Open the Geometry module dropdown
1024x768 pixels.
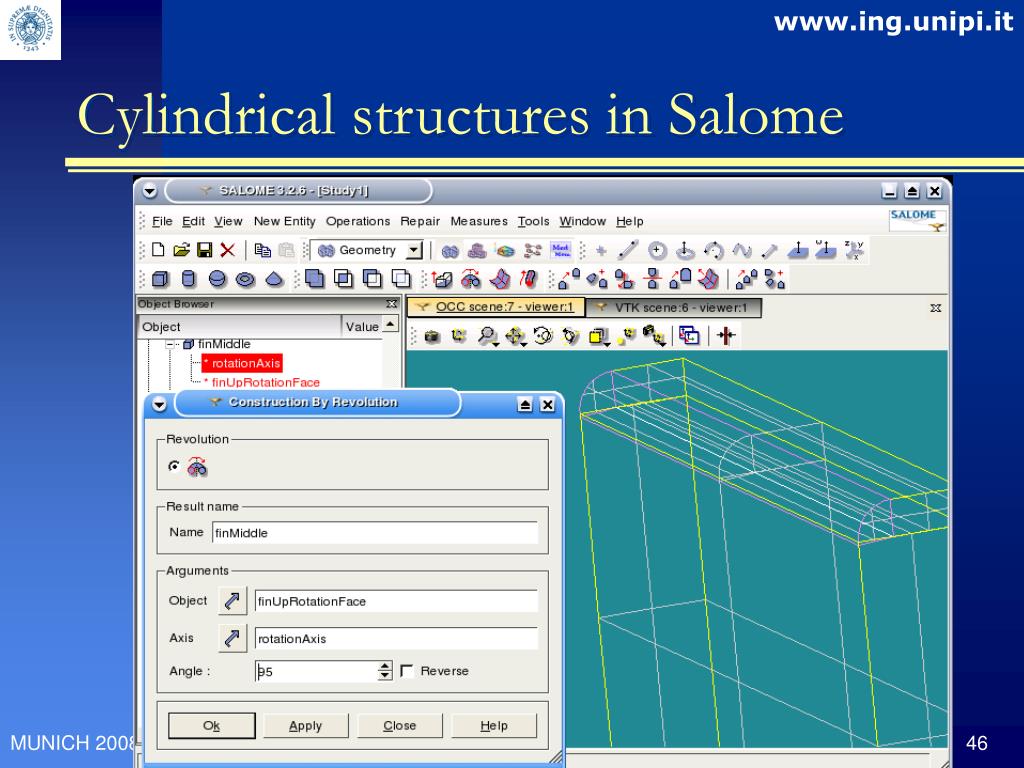414,250
